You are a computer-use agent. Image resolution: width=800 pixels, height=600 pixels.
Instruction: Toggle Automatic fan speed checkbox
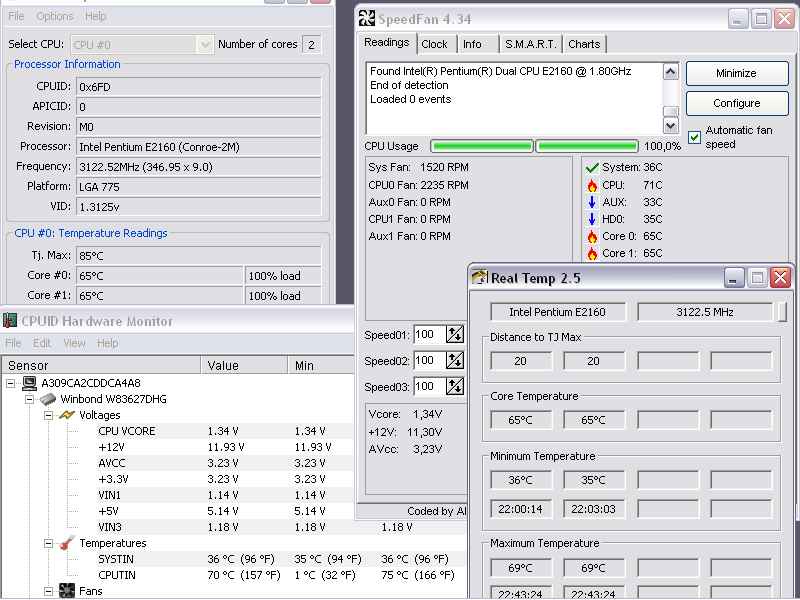[x=694, y=137]
